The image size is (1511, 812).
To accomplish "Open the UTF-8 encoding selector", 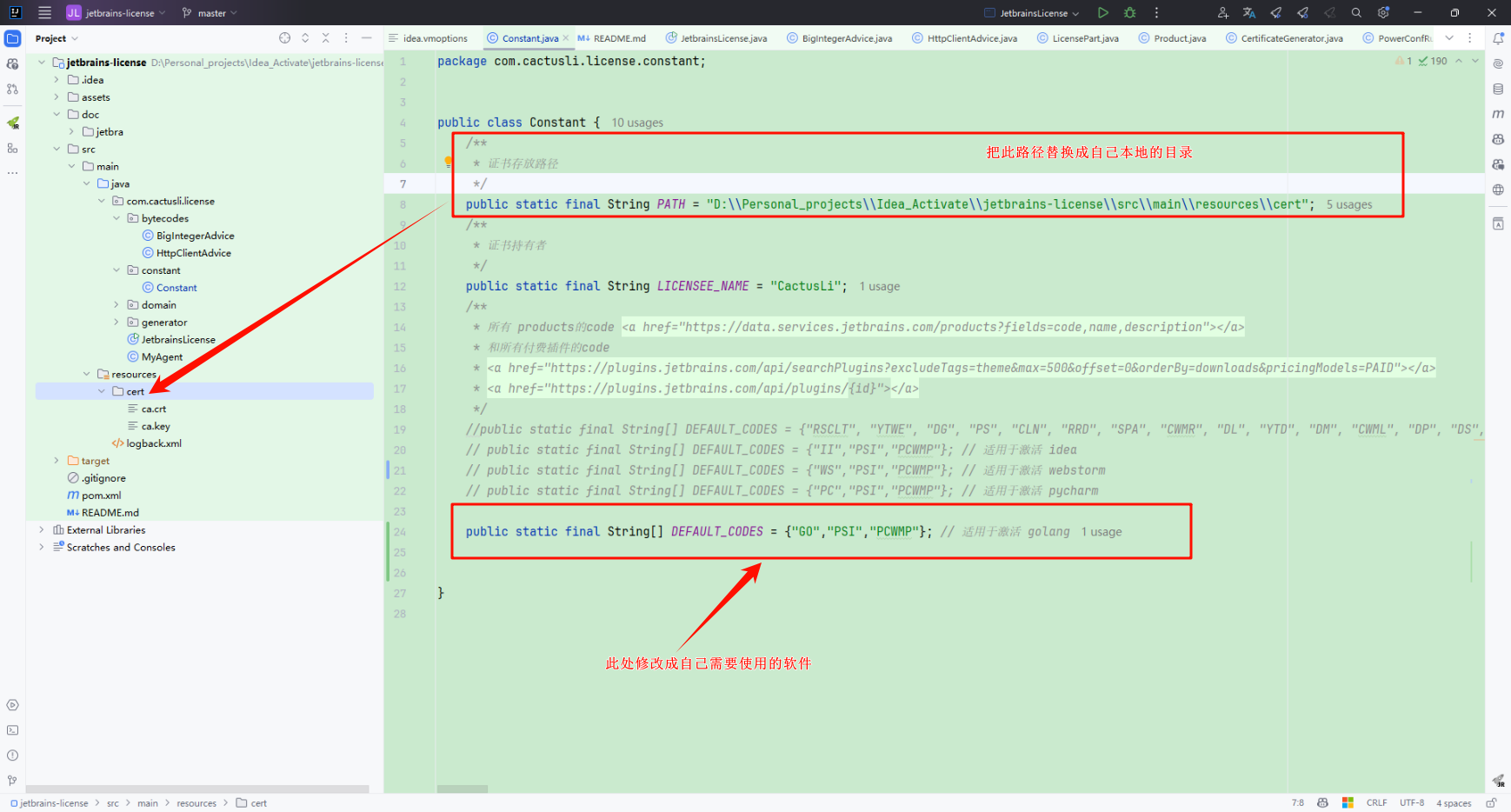I will pos(1412,802).
